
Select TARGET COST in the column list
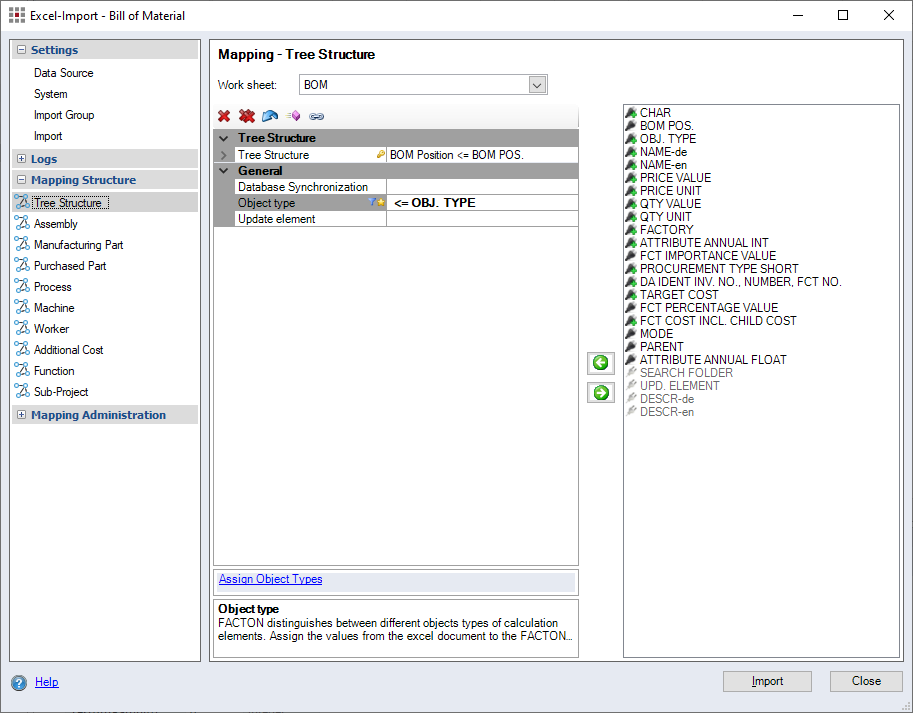tap(679, 295)
